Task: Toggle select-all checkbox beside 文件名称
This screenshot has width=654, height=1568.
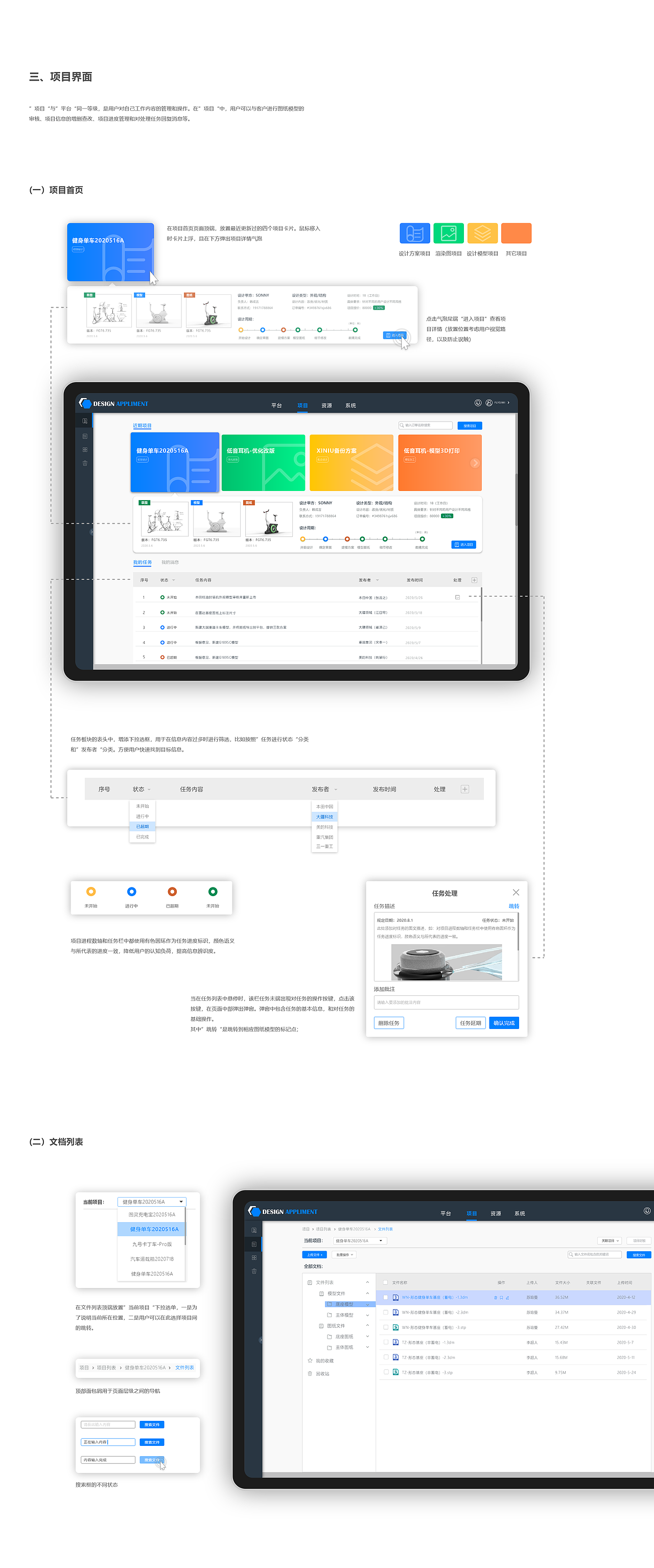Action: point(385,1282)
